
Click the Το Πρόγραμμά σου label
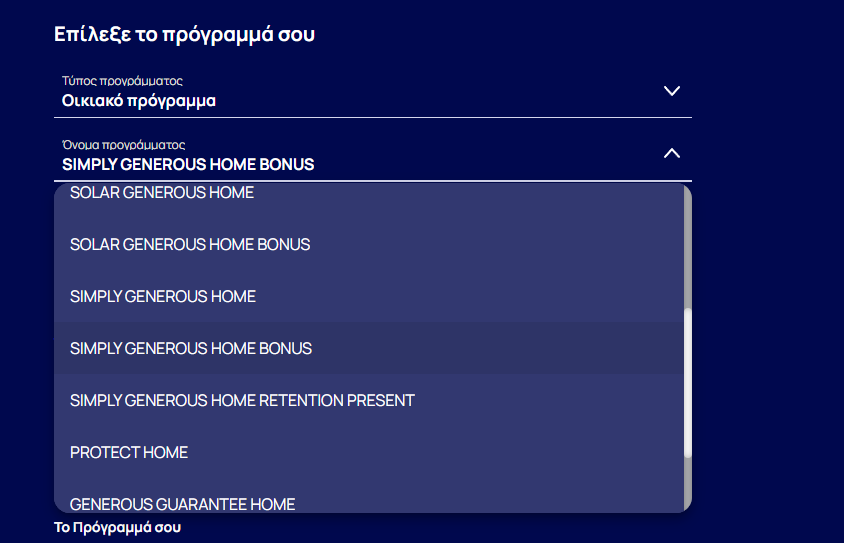coord(118,527)
